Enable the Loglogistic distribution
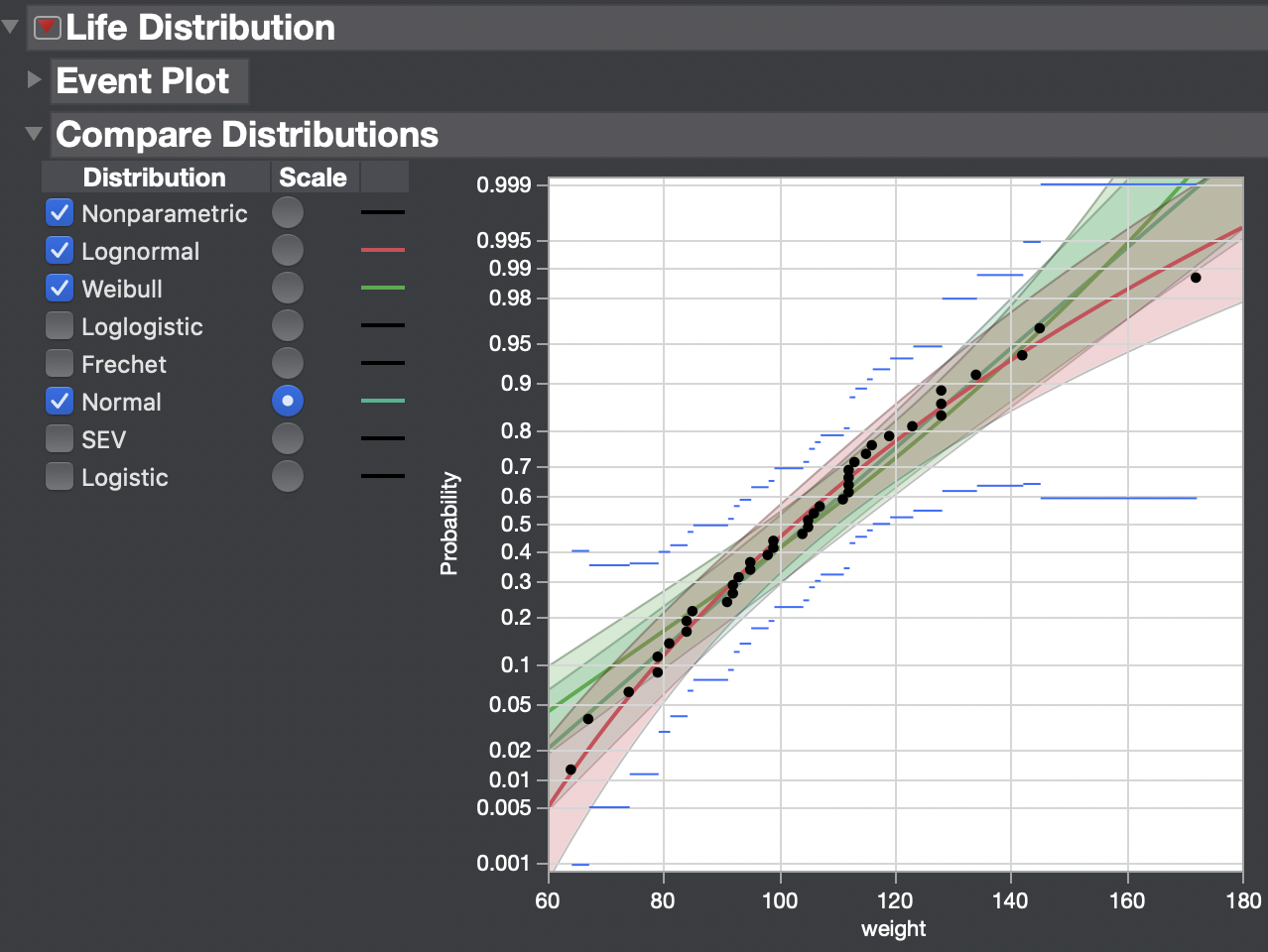 [59, 325]
